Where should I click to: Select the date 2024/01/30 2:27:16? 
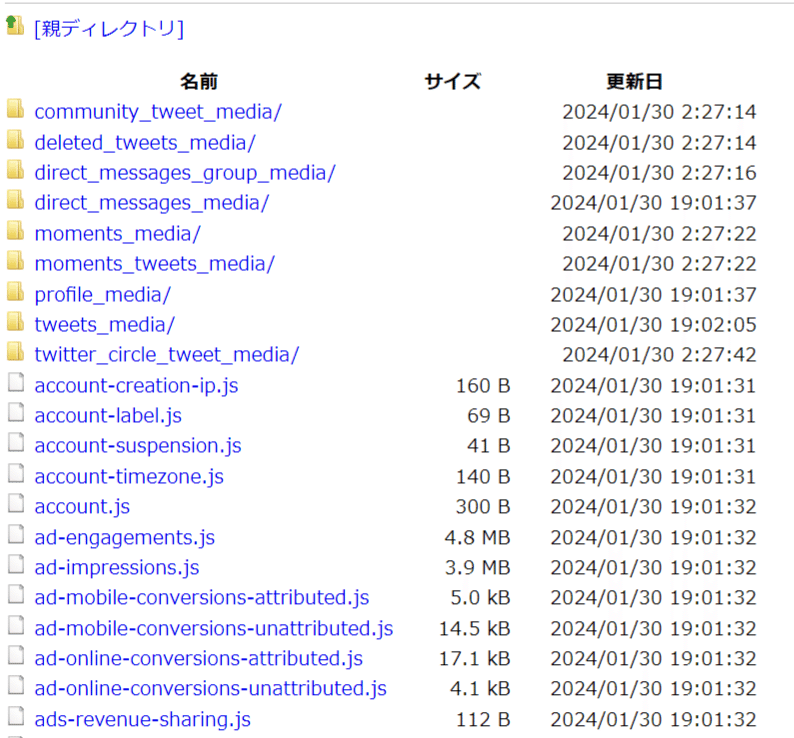point(659,173)
